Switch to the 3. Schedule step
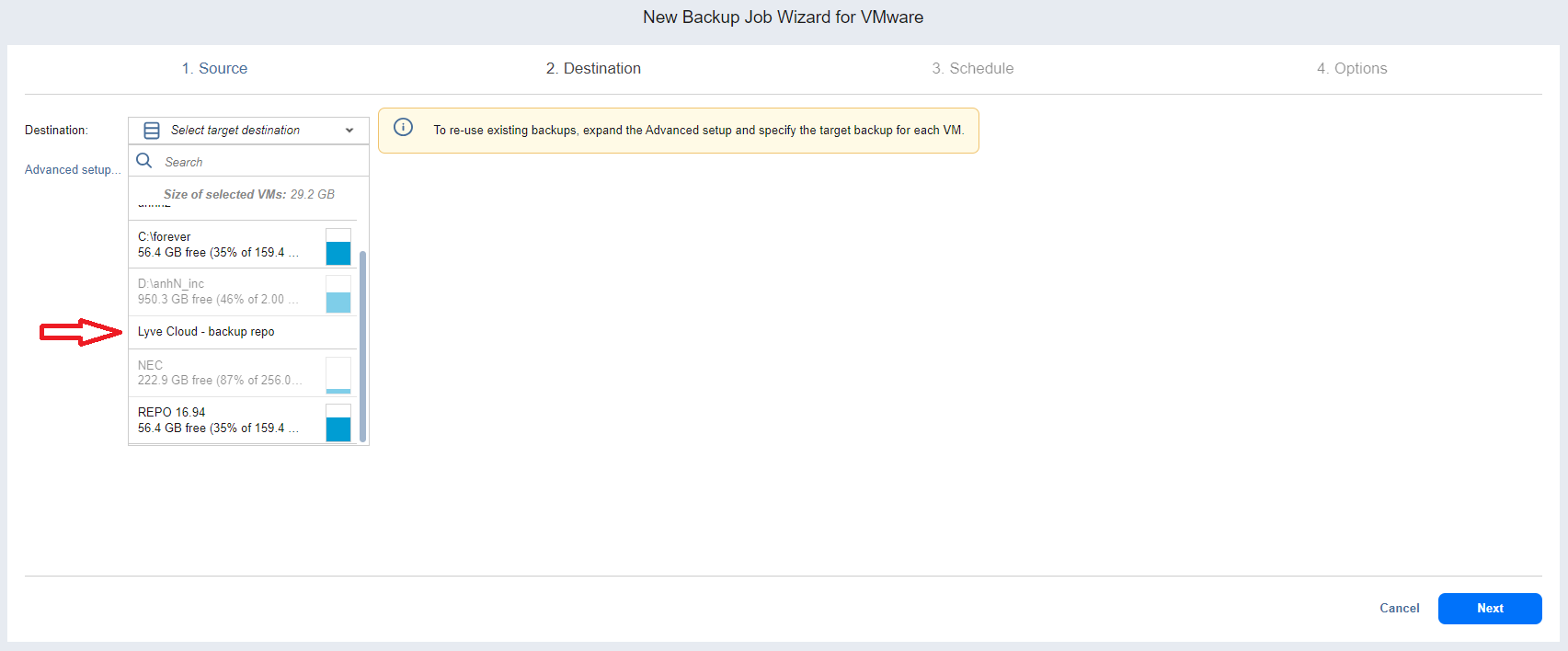 (972, 68)
